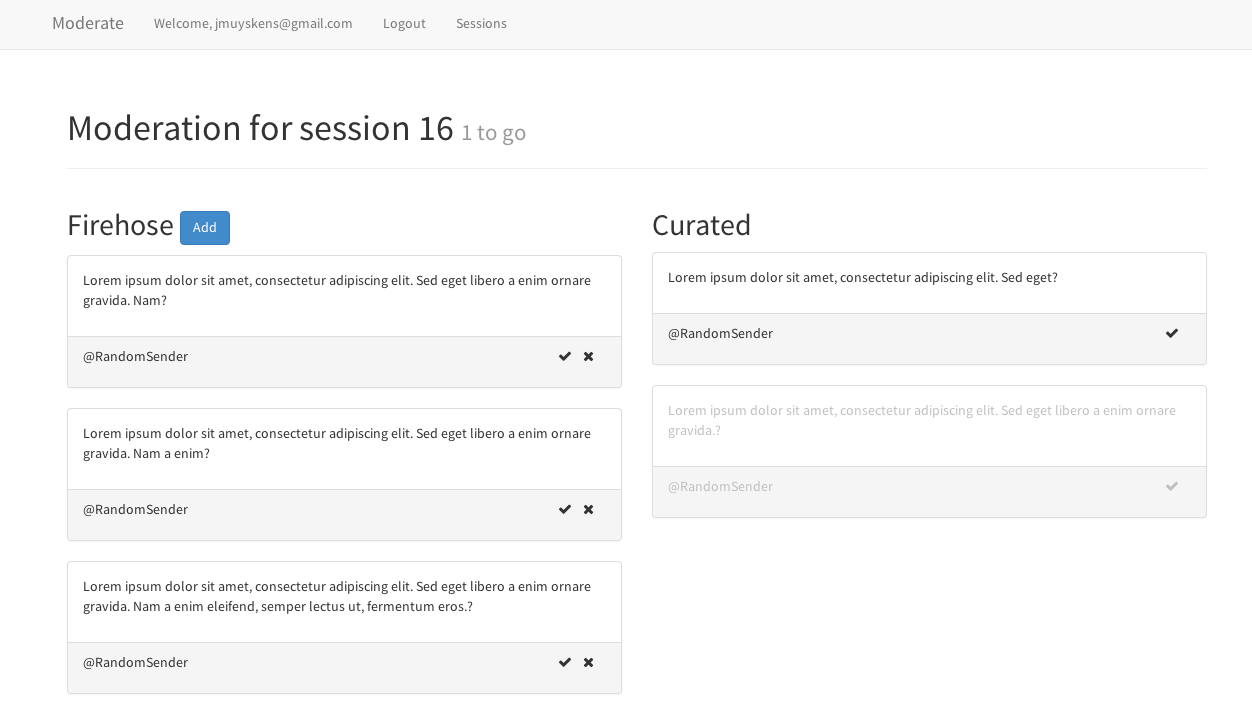Image resolution: width=1252 pixels, height=725 pixels.
Task: Select the Firehose question text ending "Nam a enim?"
Action: (337, 443)
